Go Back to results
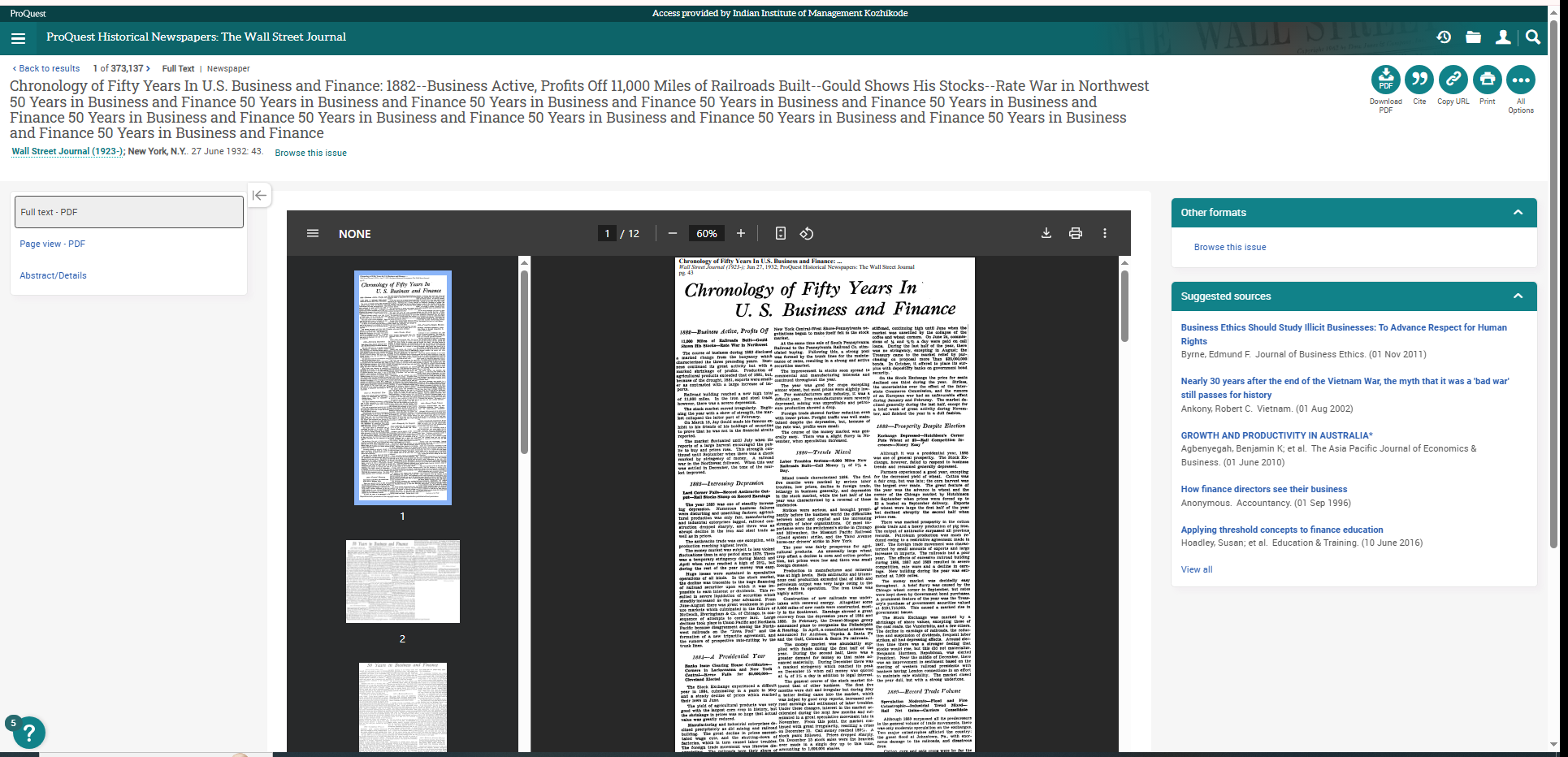The width and height of the screenshot is (1568, 757). pyautogui.click(x=47, y=69)
